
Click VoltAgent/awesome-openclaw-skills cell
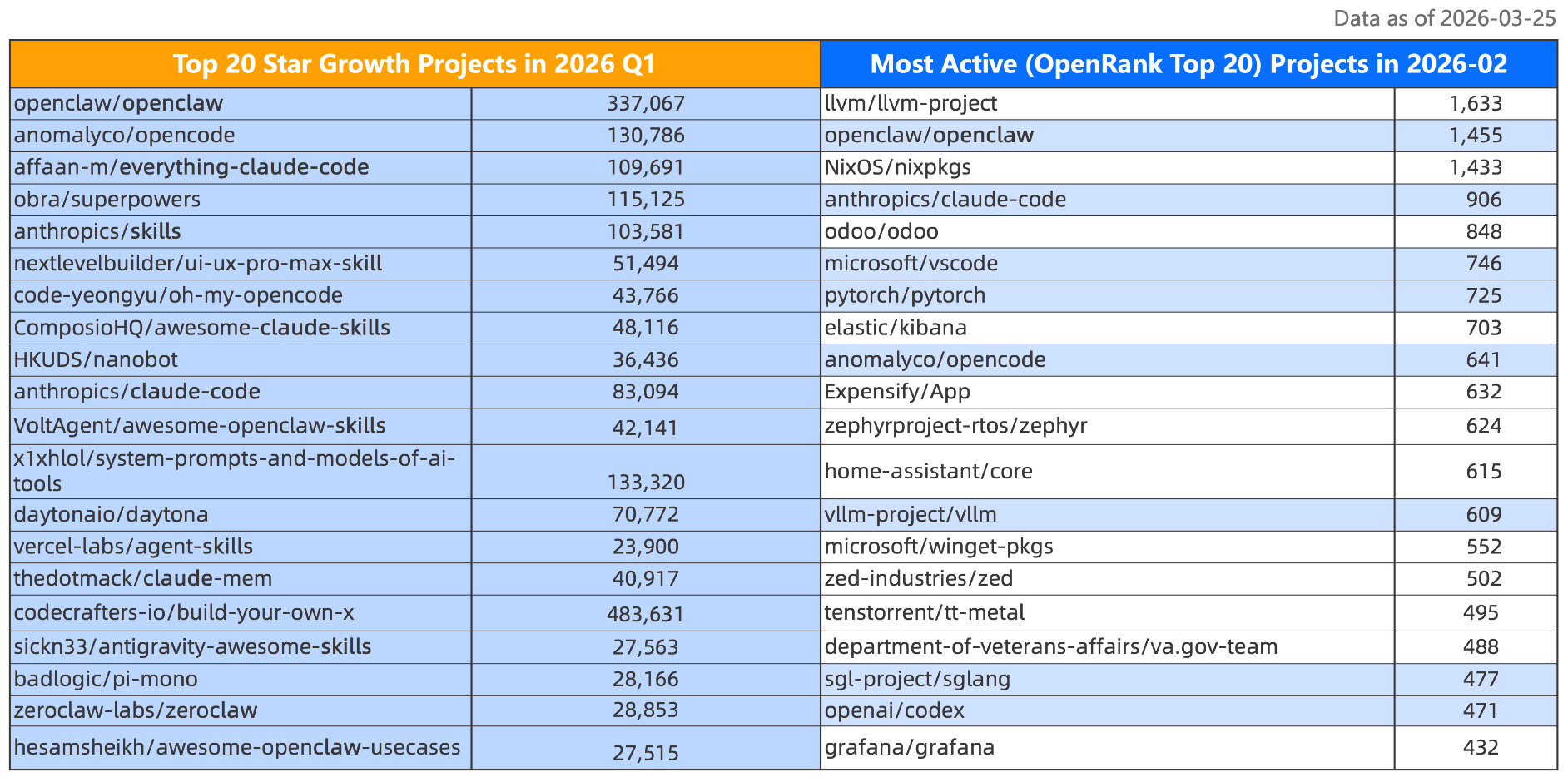tap(241, 426)
